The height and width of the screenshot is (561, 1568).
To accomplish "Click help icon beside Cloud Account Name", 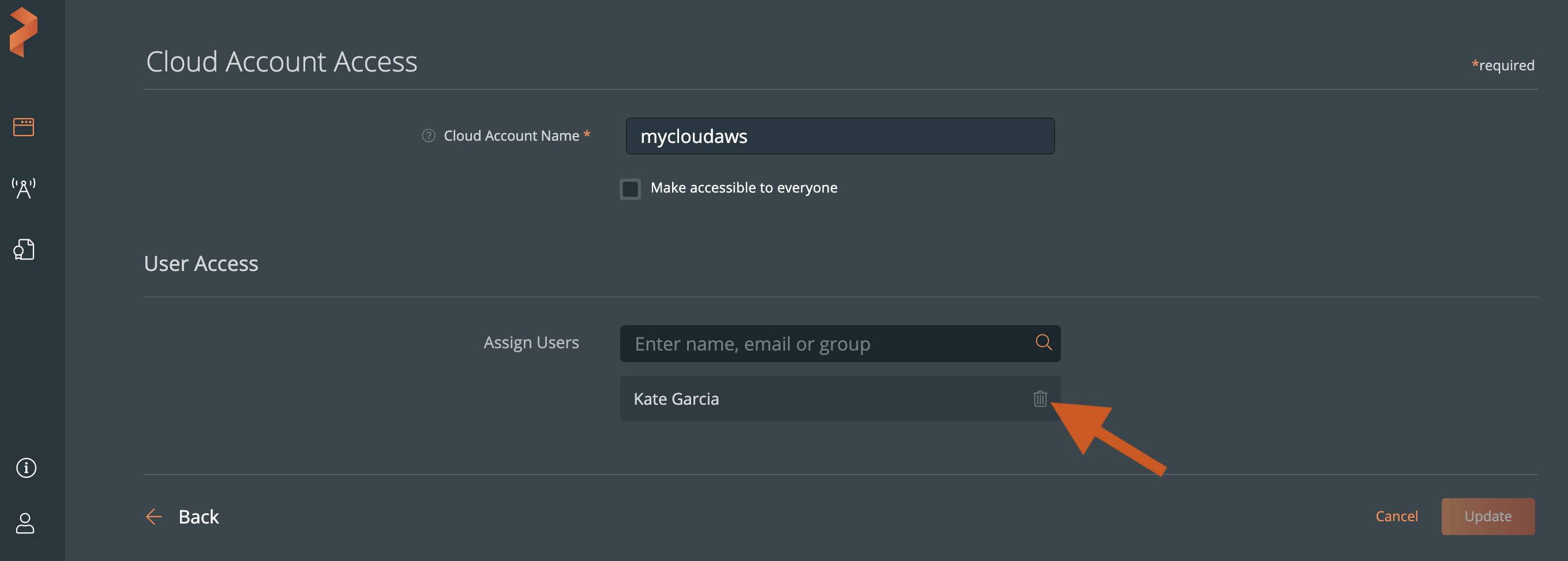I will [x=429, y=135].
